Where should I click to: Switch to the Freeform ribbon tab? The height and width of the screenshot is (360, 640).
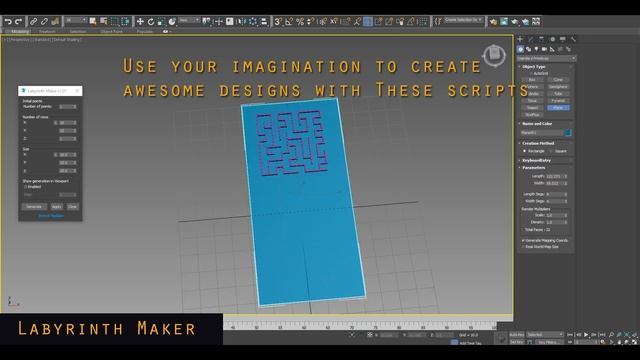point(47,31)
